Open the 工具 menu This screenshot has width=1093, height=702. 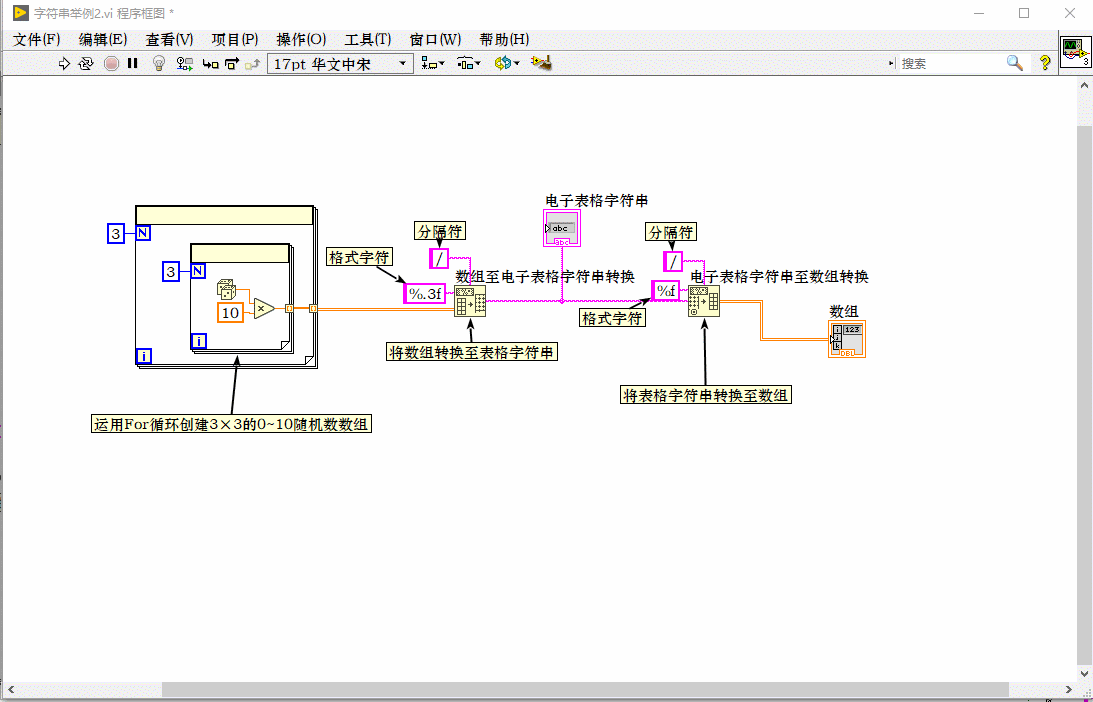pyautogui.click(x=366, y=39)
